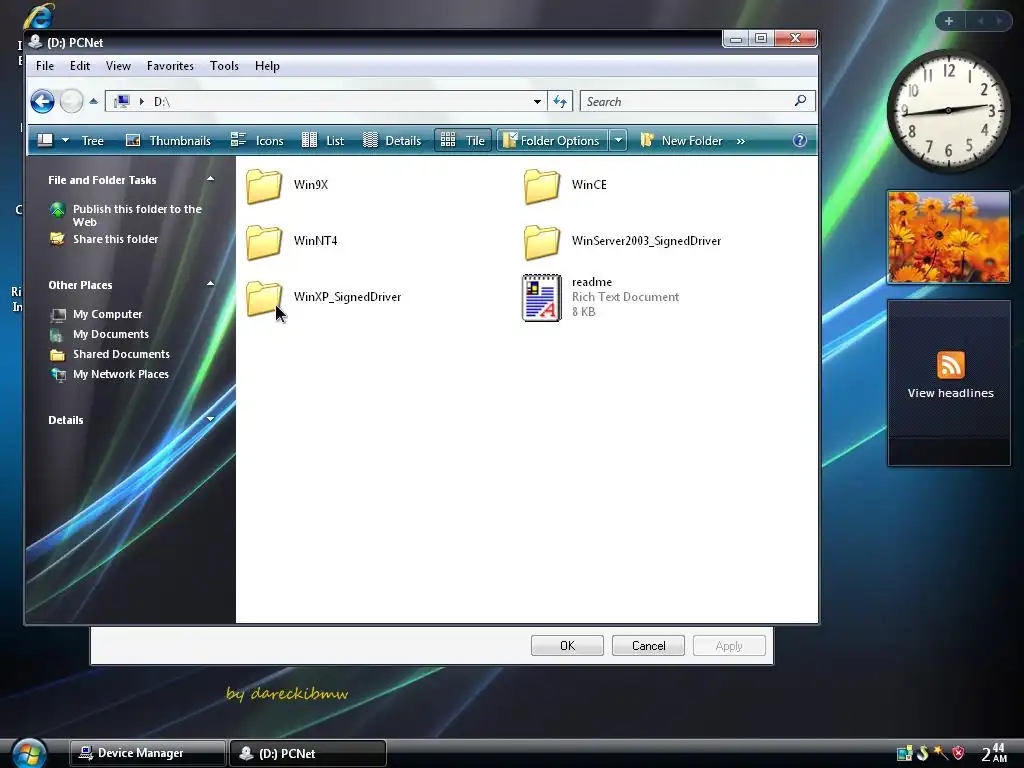Select the WinServer2003_SignedDriver folder icon
1024x768 pixels.
coord(541,242)
